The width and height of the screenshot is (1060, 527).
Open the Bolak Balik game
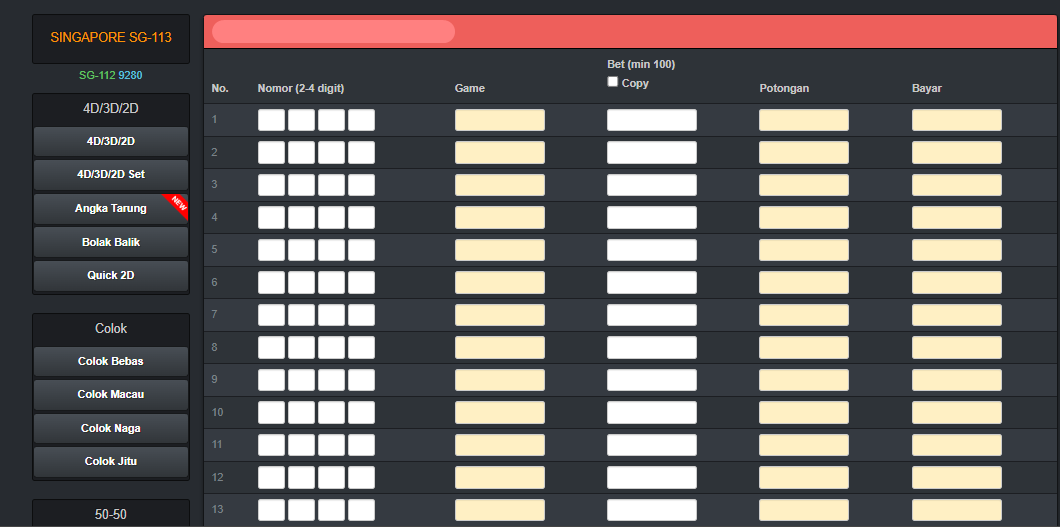(110, 242)
